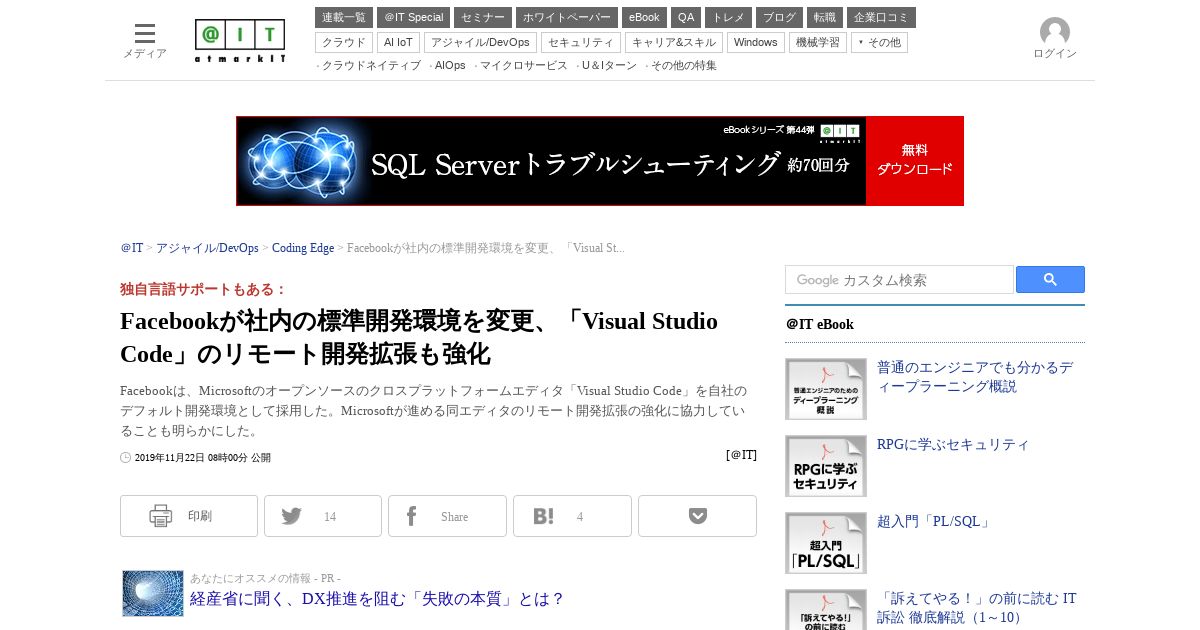Open ディープラーニング概説 eBook thumbnail
1200x630 pixels.
coord(826,389)
